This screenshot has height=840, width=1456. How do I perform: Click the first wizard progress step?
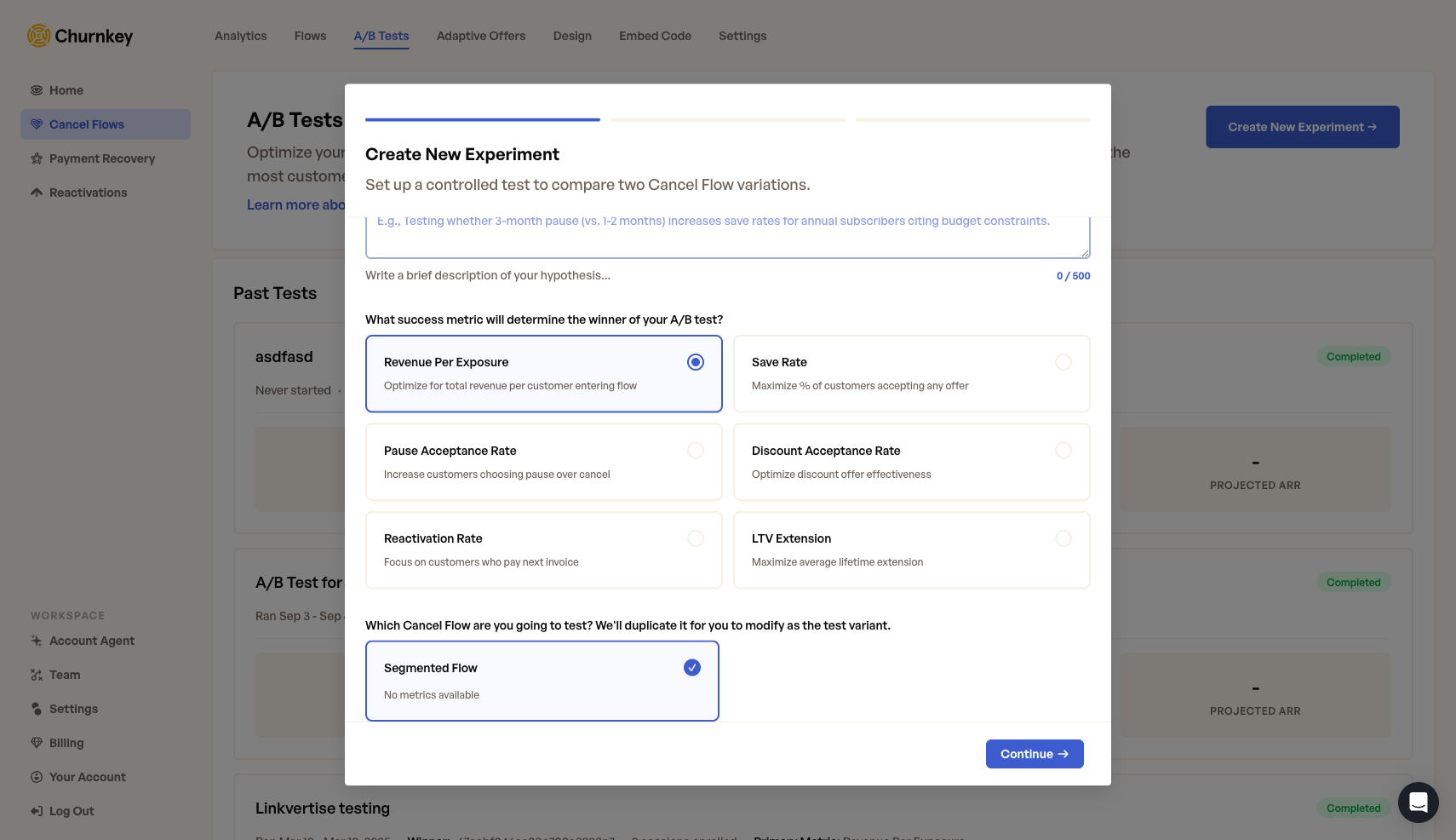click(x=482, y=119)
